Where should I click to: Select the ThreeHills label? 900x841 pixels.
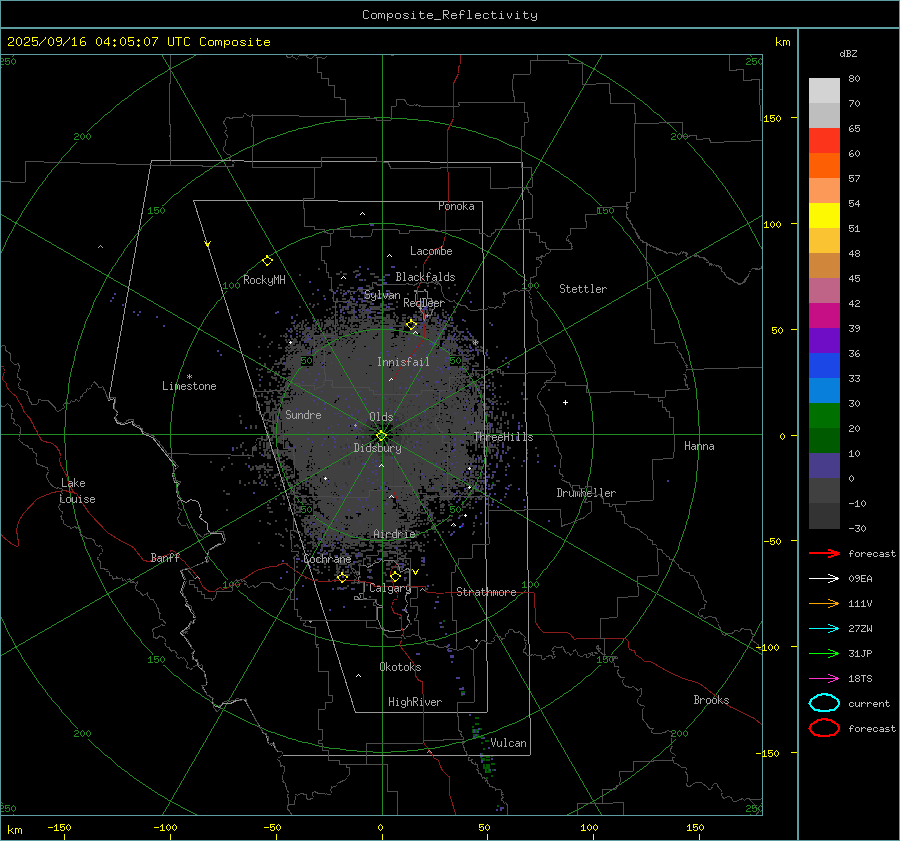tap(503, 437)
